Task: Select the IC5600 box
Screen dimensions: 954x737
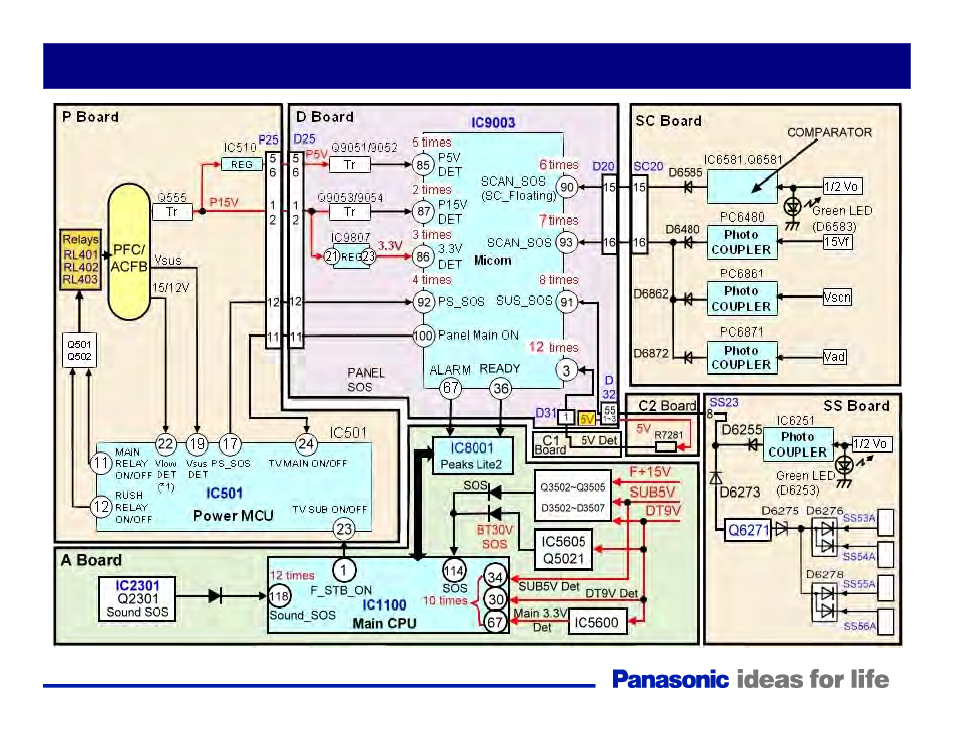Action: [x=597, y=622]
